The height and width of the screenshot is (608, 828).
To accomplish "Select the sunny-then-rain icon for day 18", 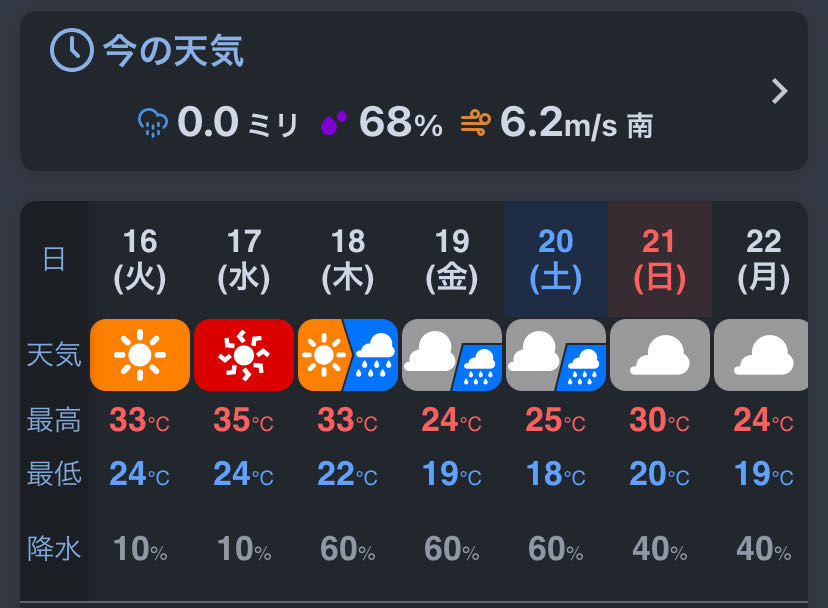I will 348,355.
